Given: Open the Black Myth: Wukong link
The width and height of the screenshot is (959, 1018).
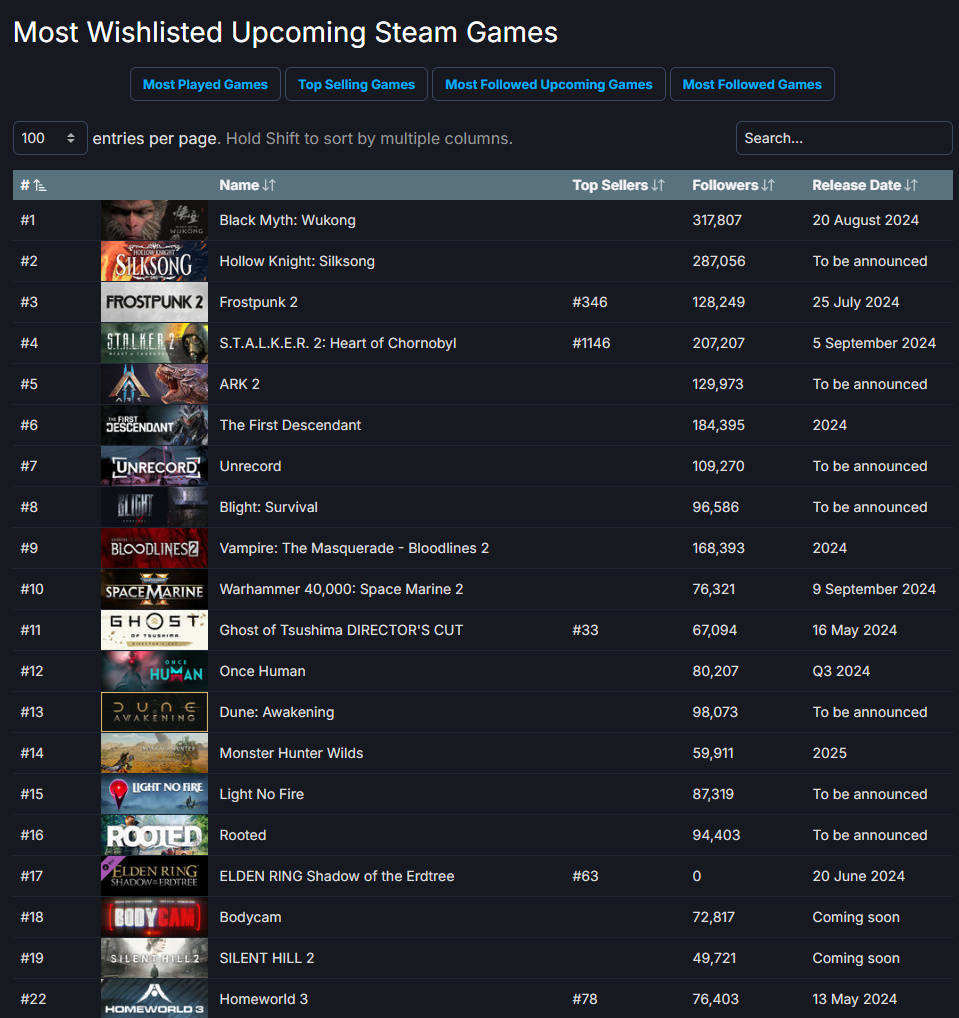Looking at the screenshot, I should tap(288, 220).
